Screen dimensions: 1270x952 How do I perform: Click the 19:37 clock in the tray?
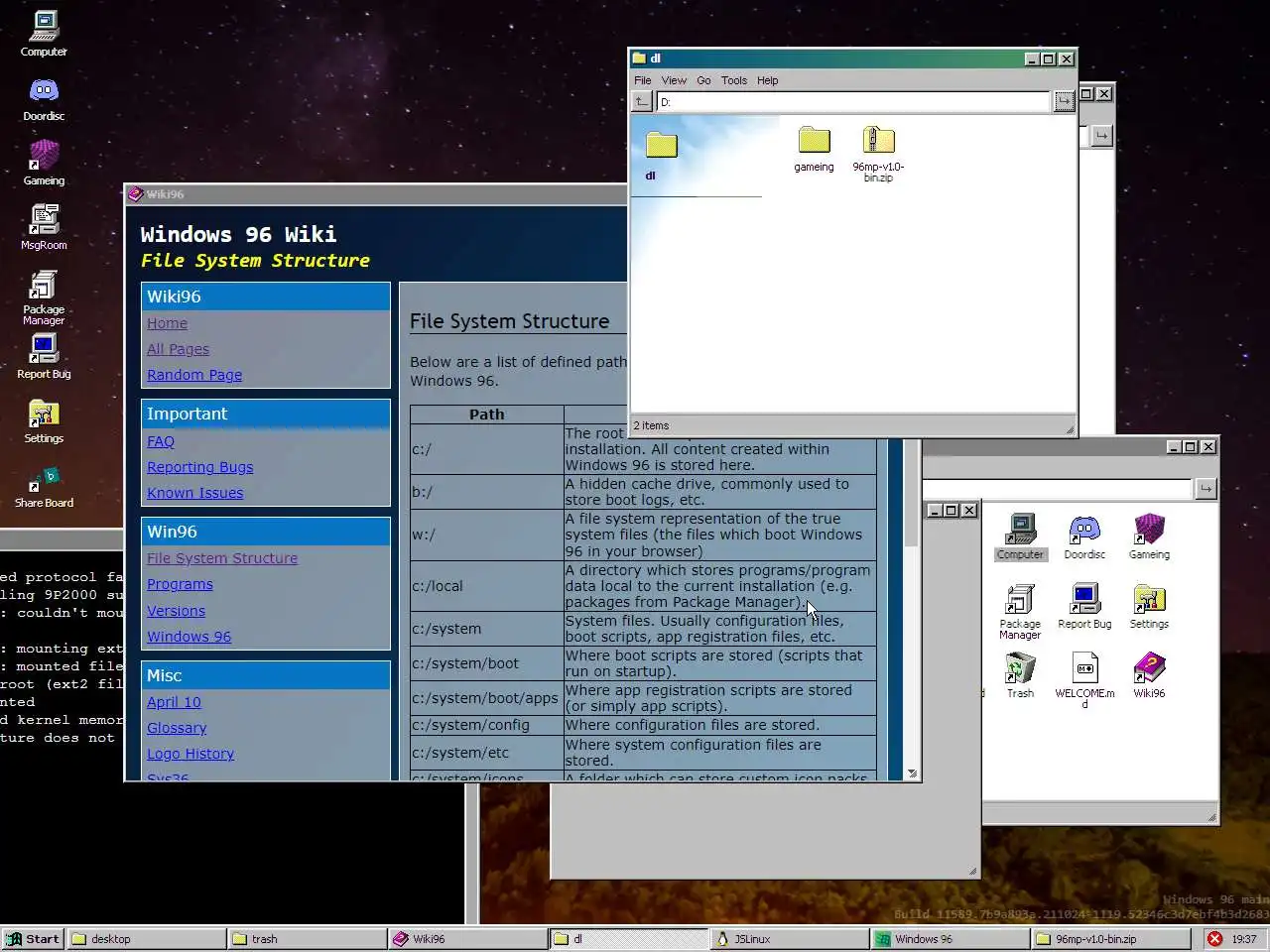pyautogui.click(x=1244, y=939)
